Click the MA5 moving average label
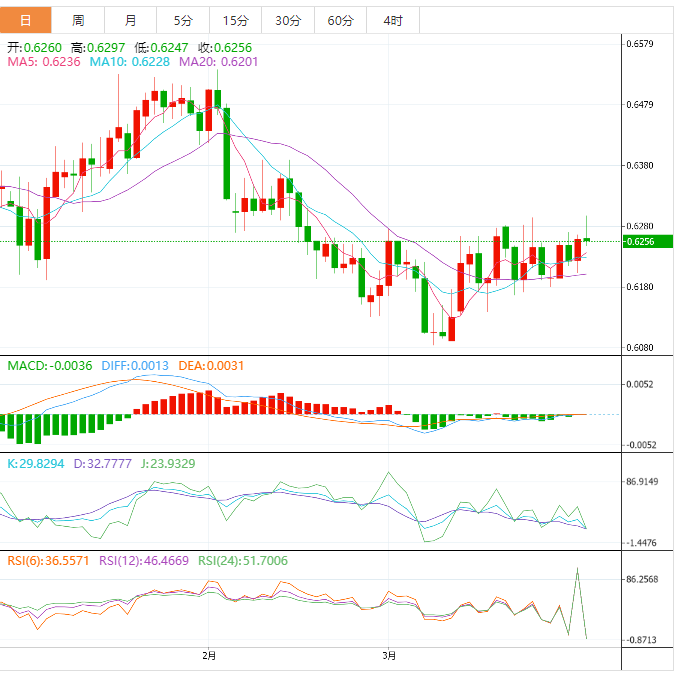The image size is (678, 677). coord(44,62)
